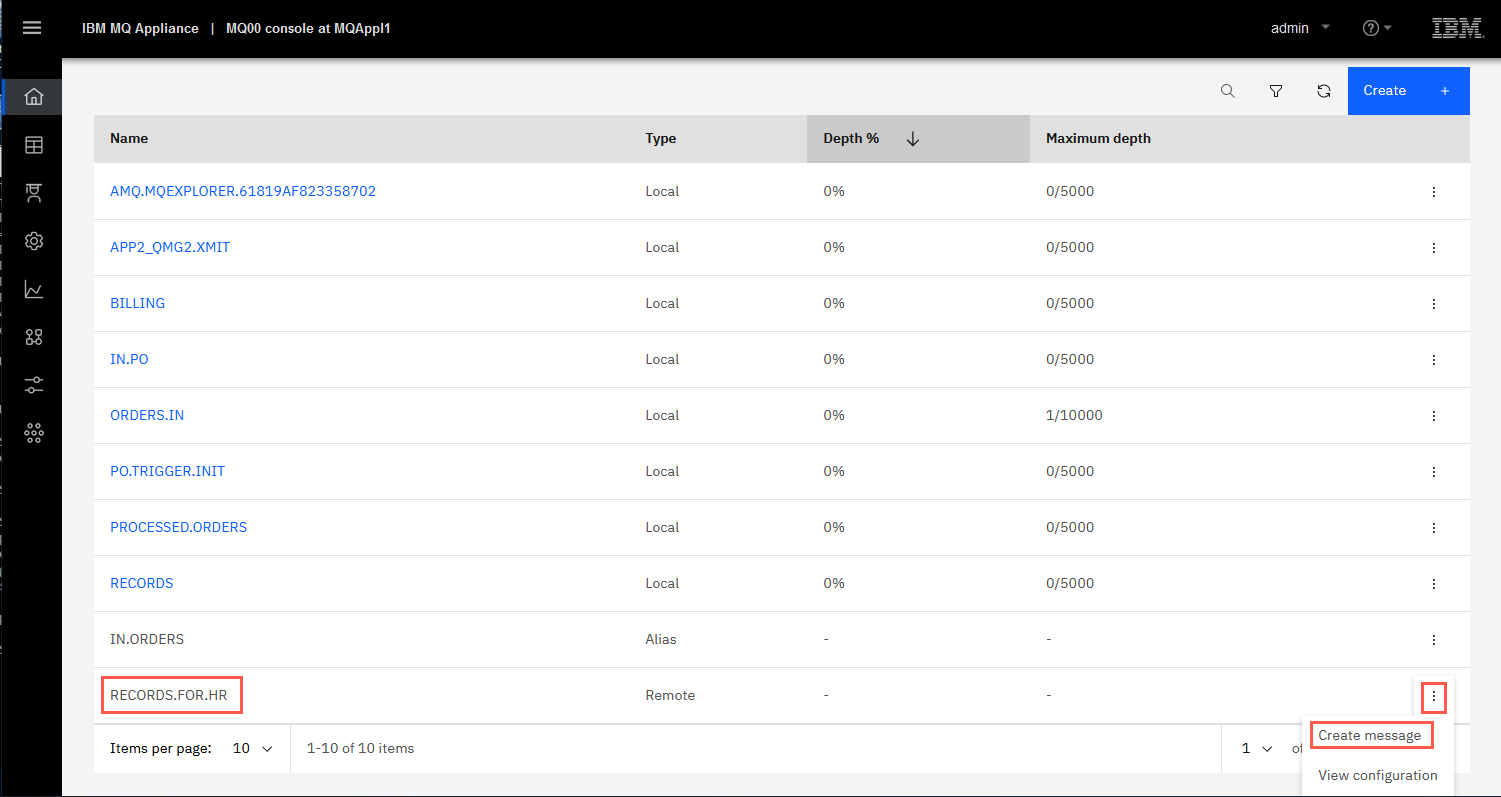
Task: Open the PO.TRIGGER.INIT queue link
Action: 167,471
